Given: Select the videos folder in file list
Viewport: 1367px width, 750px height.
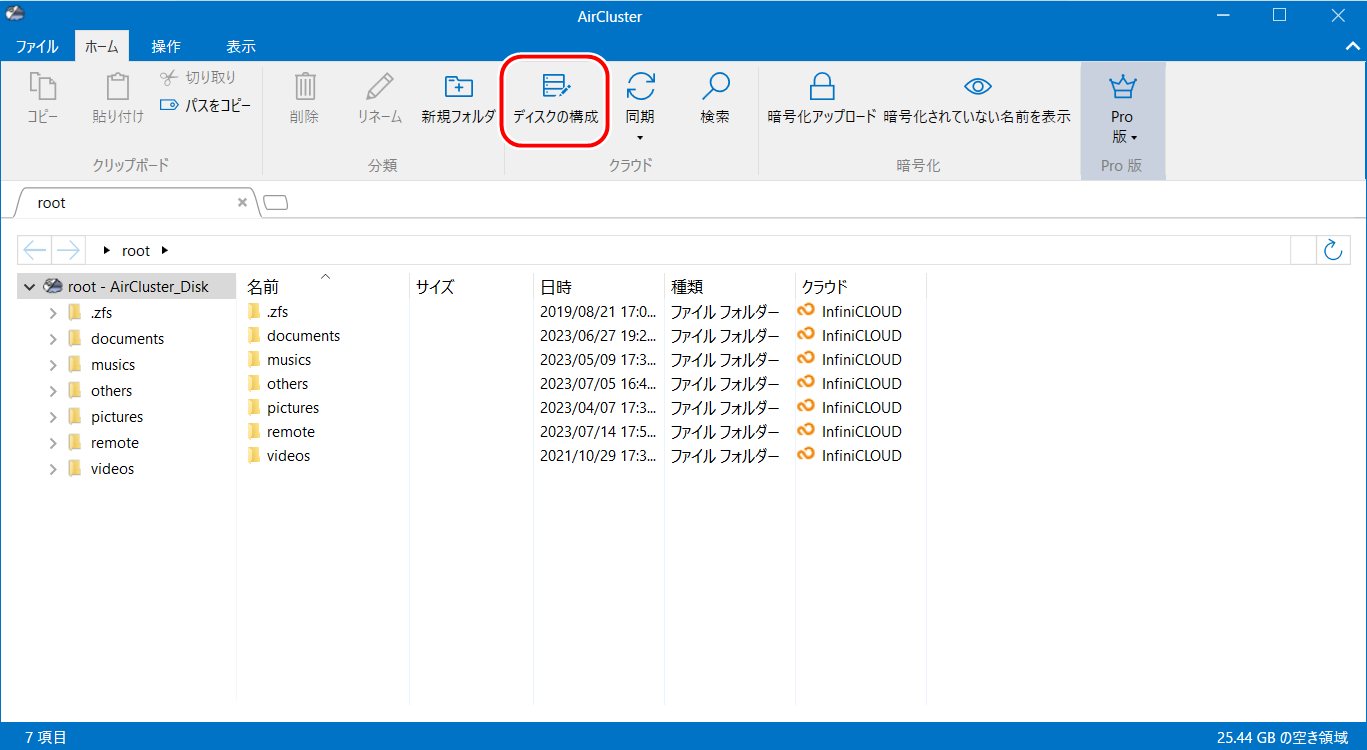Looking at the screenshot, I should pos(288,456).
